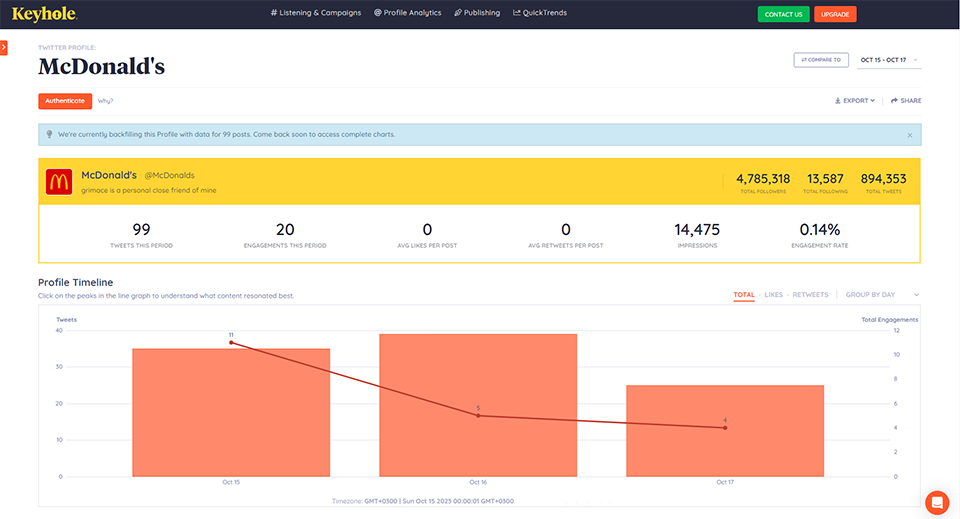Click the Oct 15 engagement point on line graph
This screenshot has width=960, height=519.
pyautogui.click(x=231, y=343)
